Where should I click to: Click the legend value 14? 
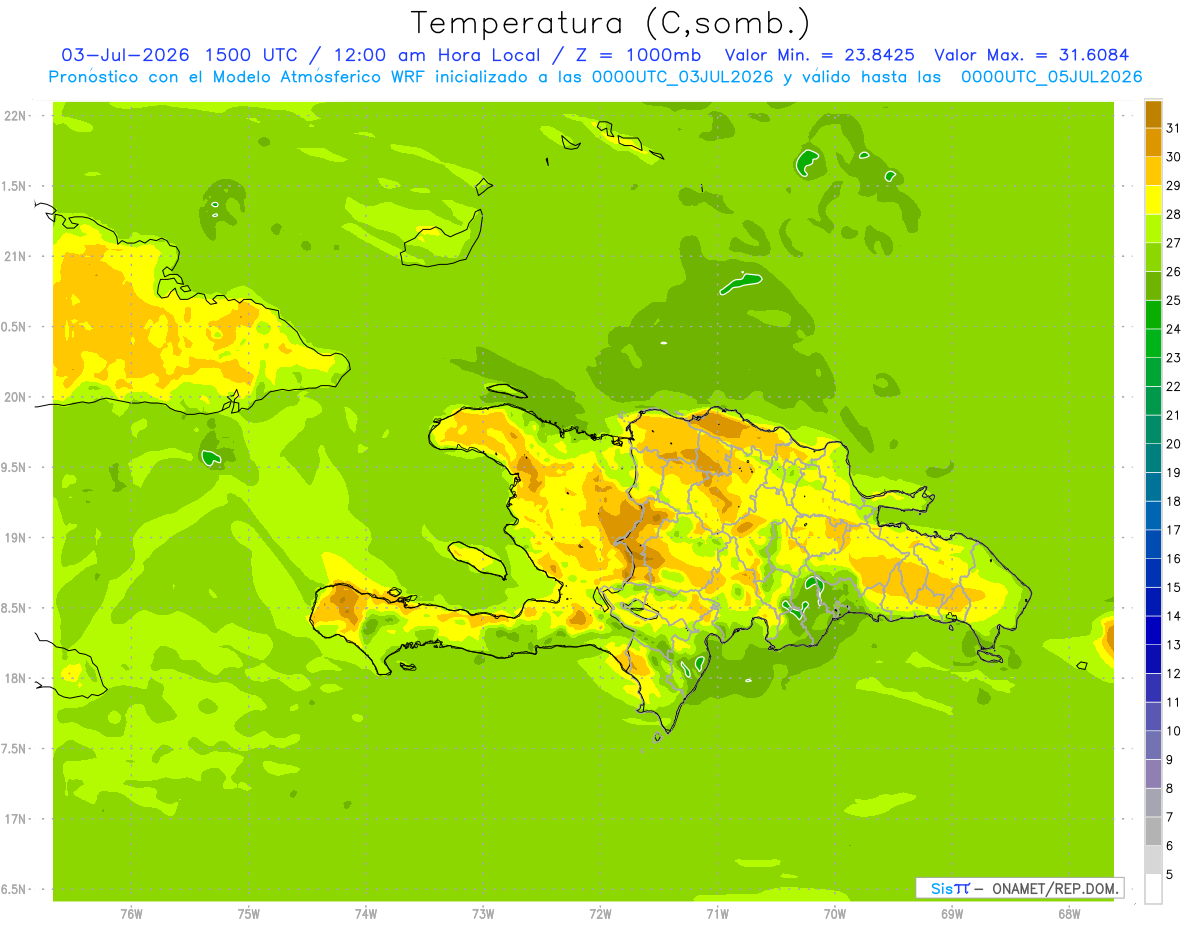(x=1174, y=616)
